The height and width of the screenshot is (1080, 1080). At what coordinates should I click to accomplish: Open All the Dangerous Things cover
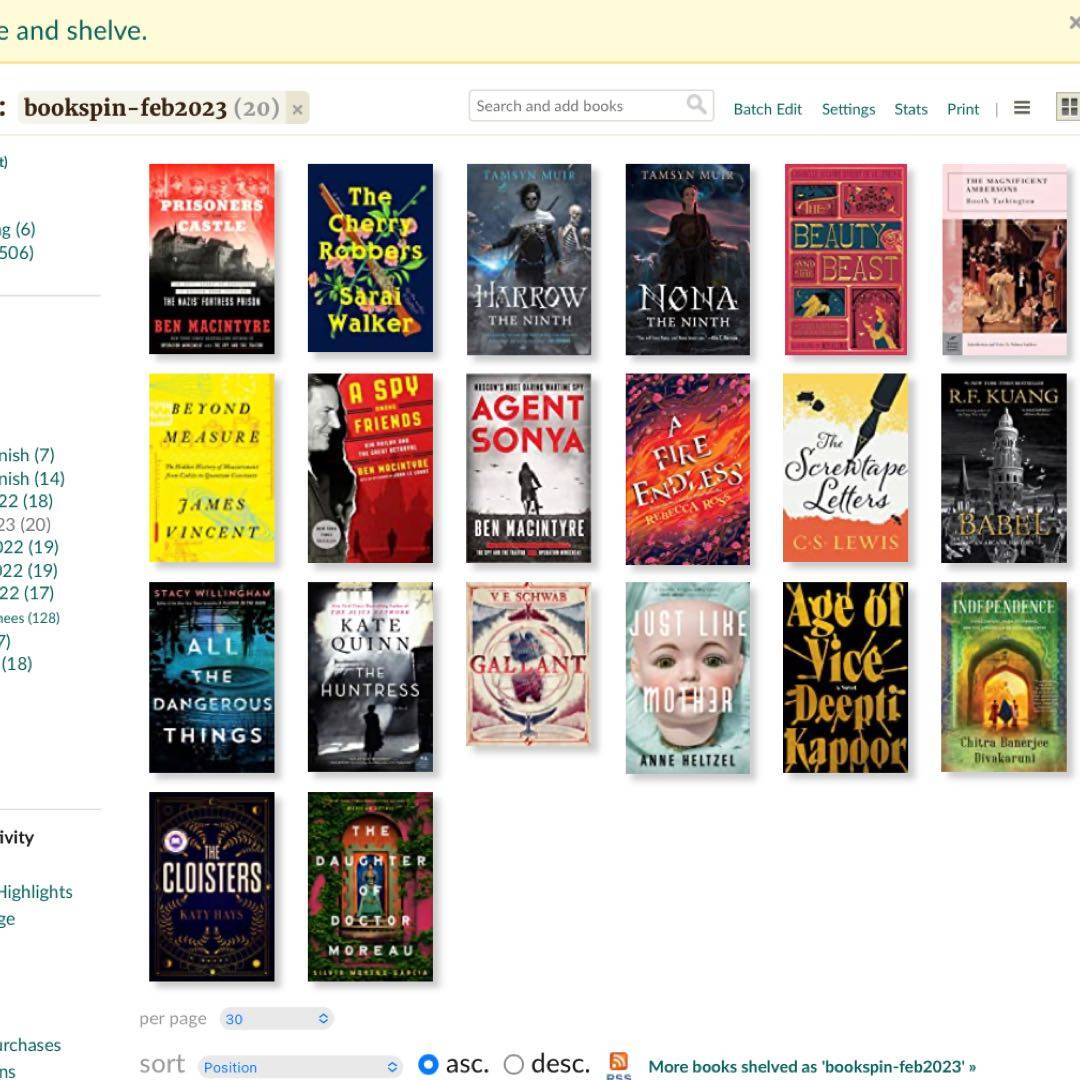pos(211,677)
